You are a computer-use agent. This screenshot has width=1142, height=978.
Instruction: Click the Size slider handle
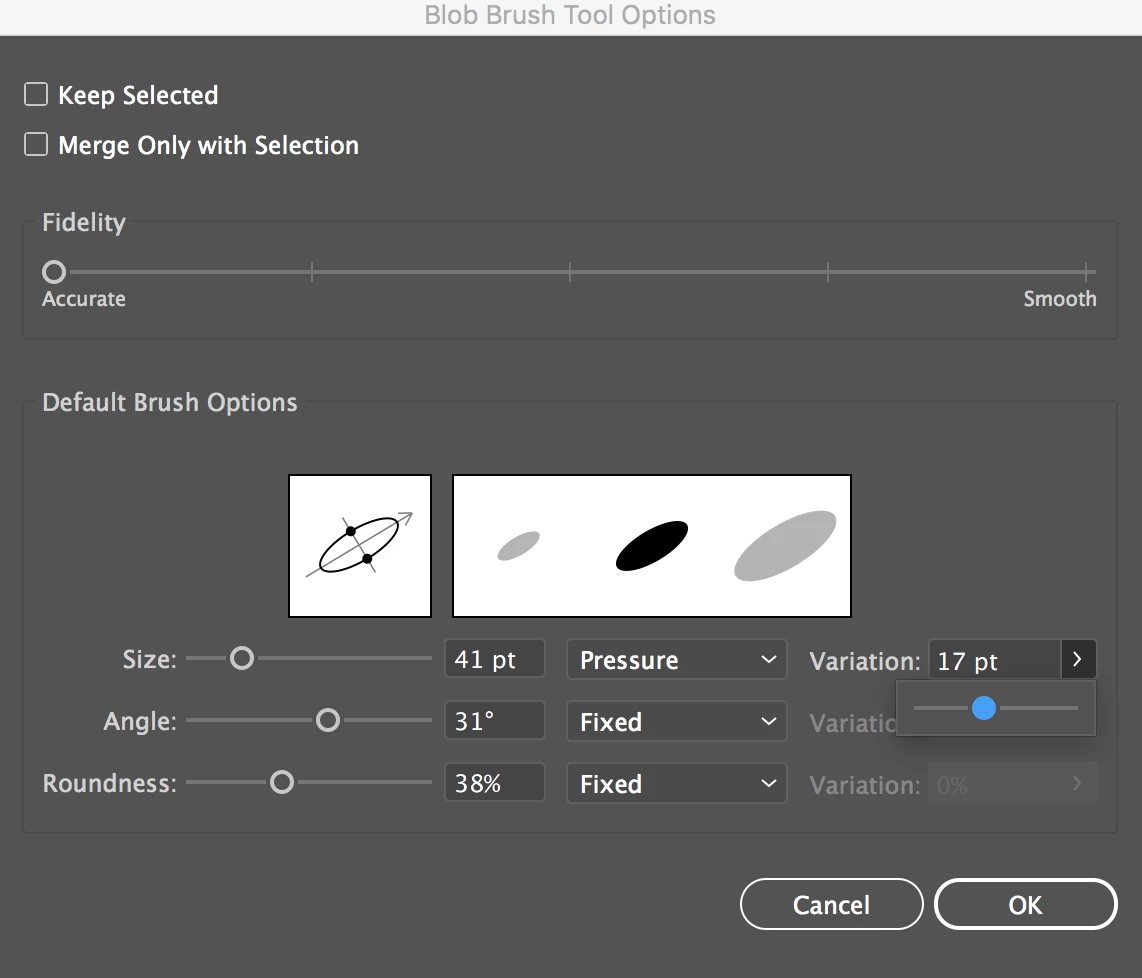click(242, 658)
